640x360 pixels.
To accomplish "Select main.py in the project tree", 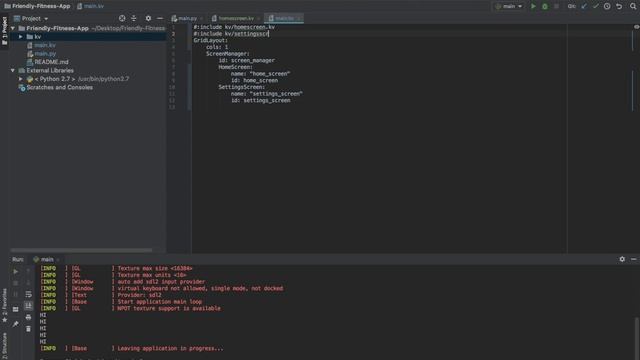I will click(41, 53).
